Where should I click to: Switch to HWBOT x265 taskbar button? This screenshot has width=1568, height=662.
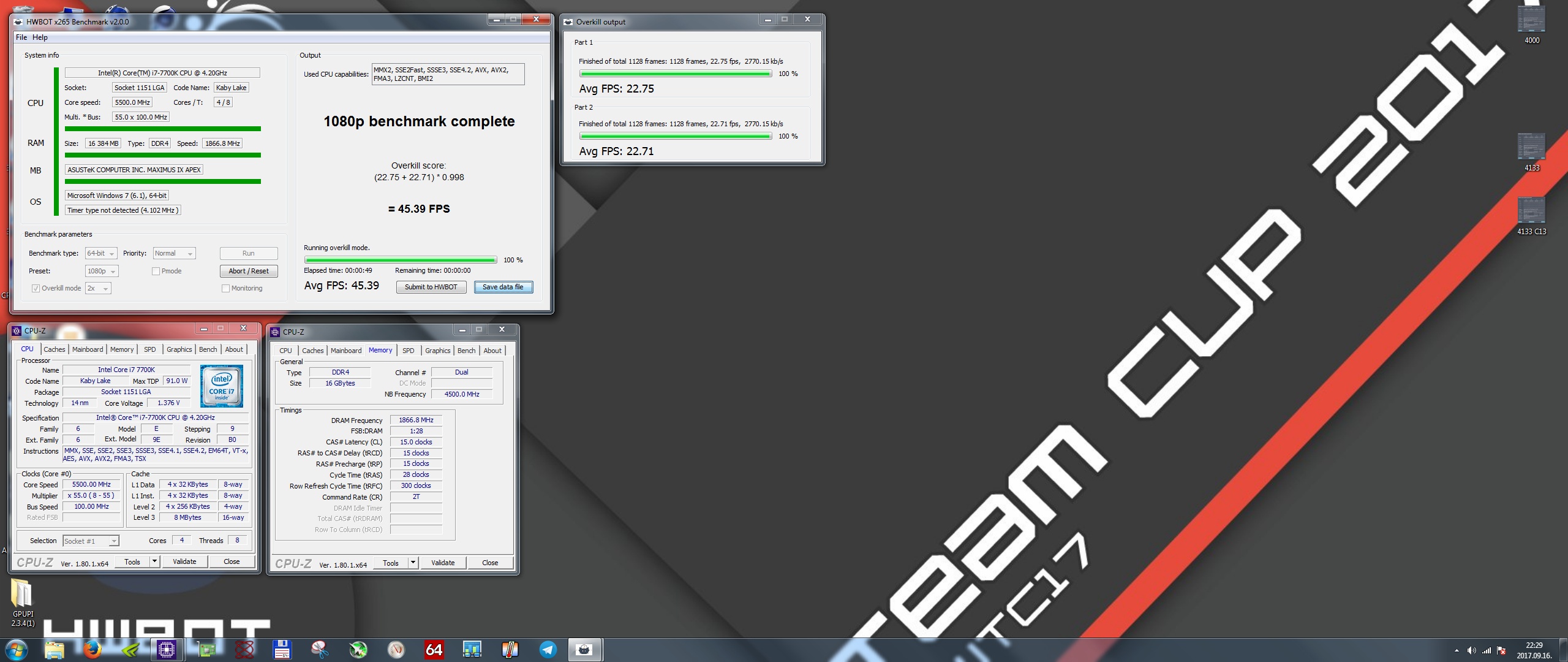pyautogui.click(x=585, y=650)
